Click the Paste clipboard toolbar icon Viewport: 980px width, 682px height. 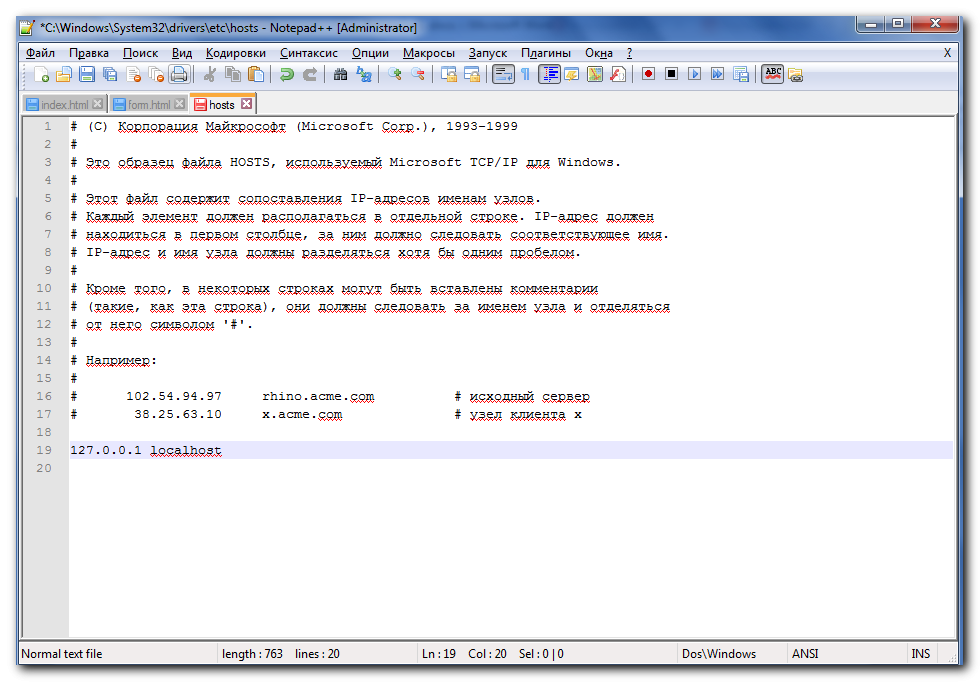pos(256,74)
